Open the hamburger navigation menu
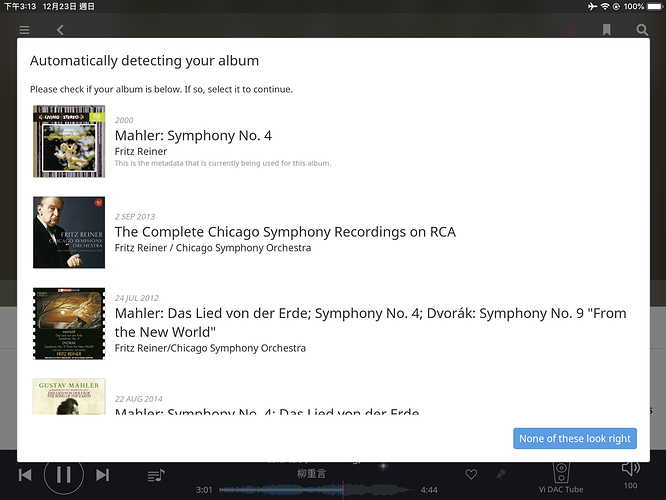The image size is (666, 500). pos(24,30)
